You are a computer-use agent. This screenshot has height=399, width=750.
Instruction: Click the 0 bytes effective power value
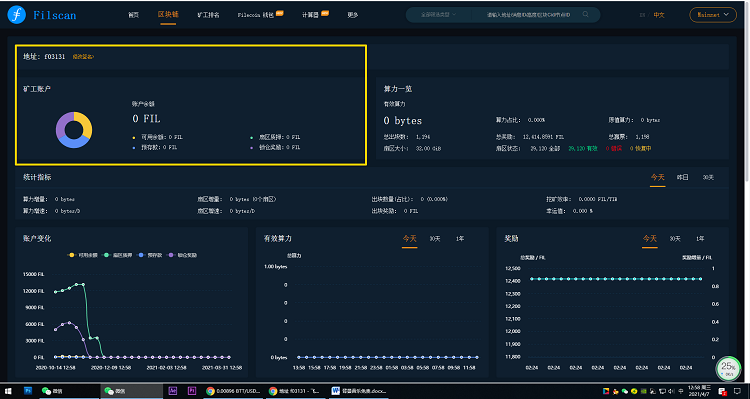[x=402, y=121]
